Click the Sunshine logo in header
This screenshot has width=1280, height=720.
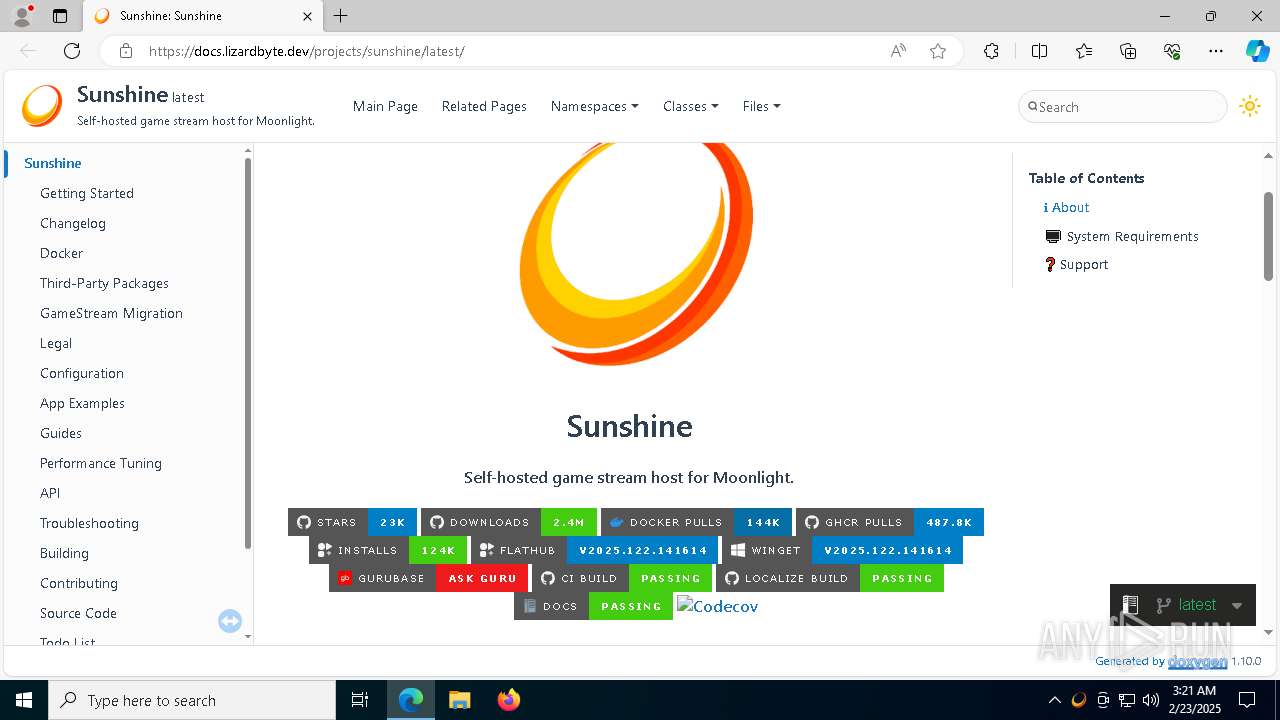(42, 106)
